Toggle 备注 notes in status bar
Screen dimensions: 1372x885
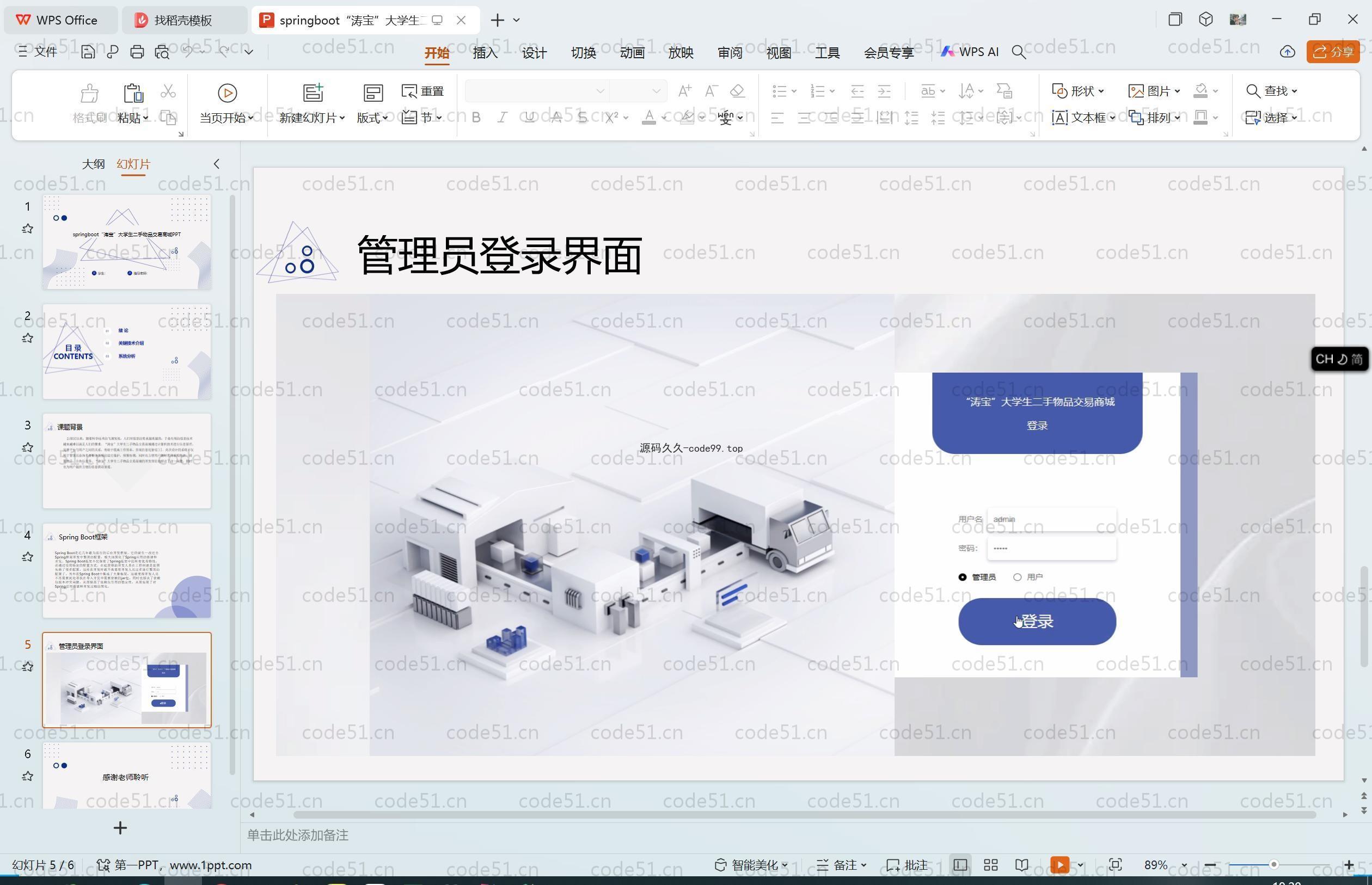click(x=842, y=865)
